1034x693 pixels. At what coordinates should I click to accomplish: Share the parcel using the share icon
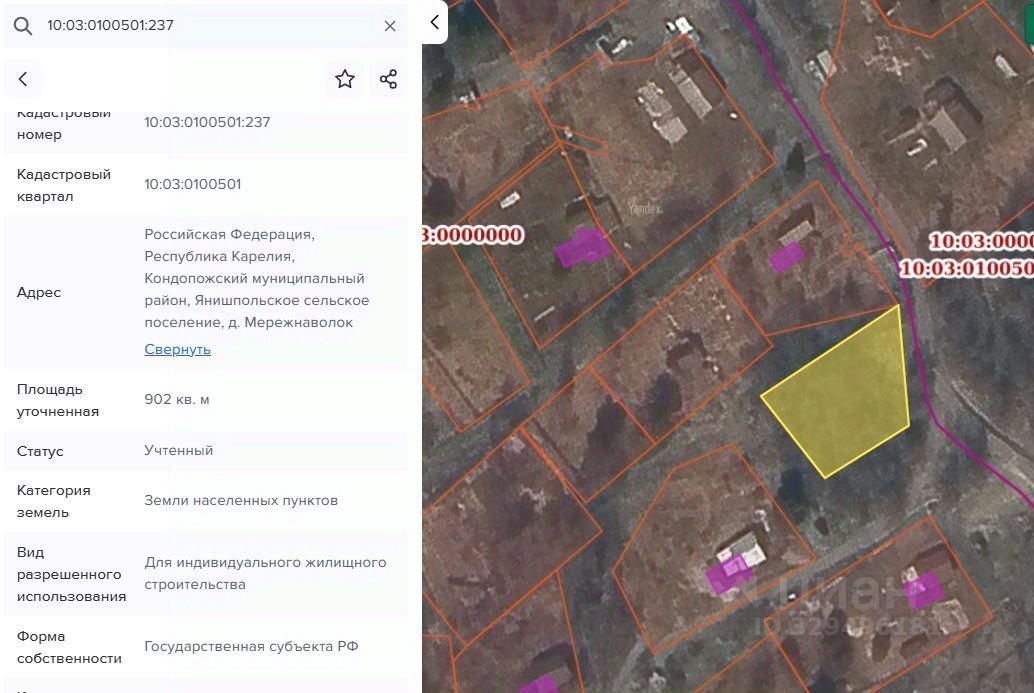(388, 79)
